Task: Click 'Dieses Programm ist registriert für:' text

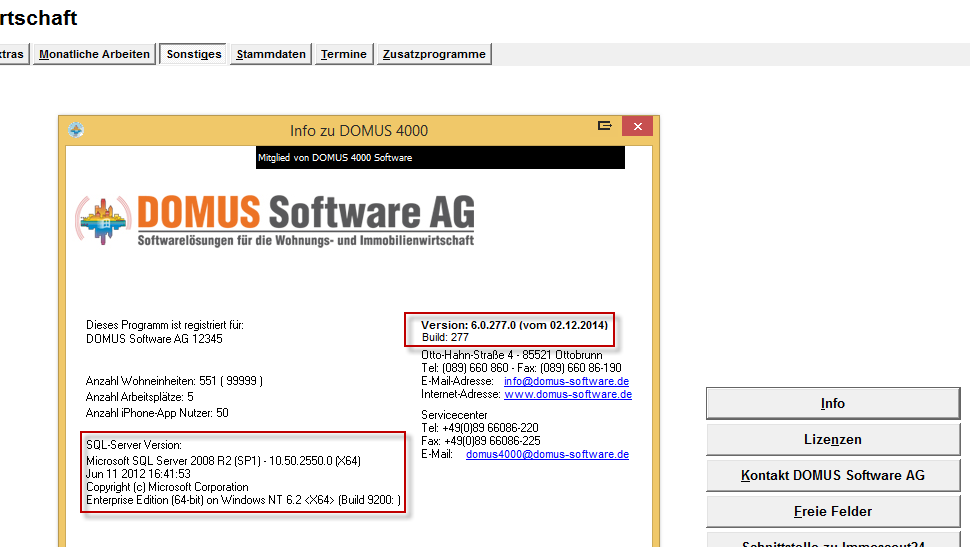Action: coord(165,325)
